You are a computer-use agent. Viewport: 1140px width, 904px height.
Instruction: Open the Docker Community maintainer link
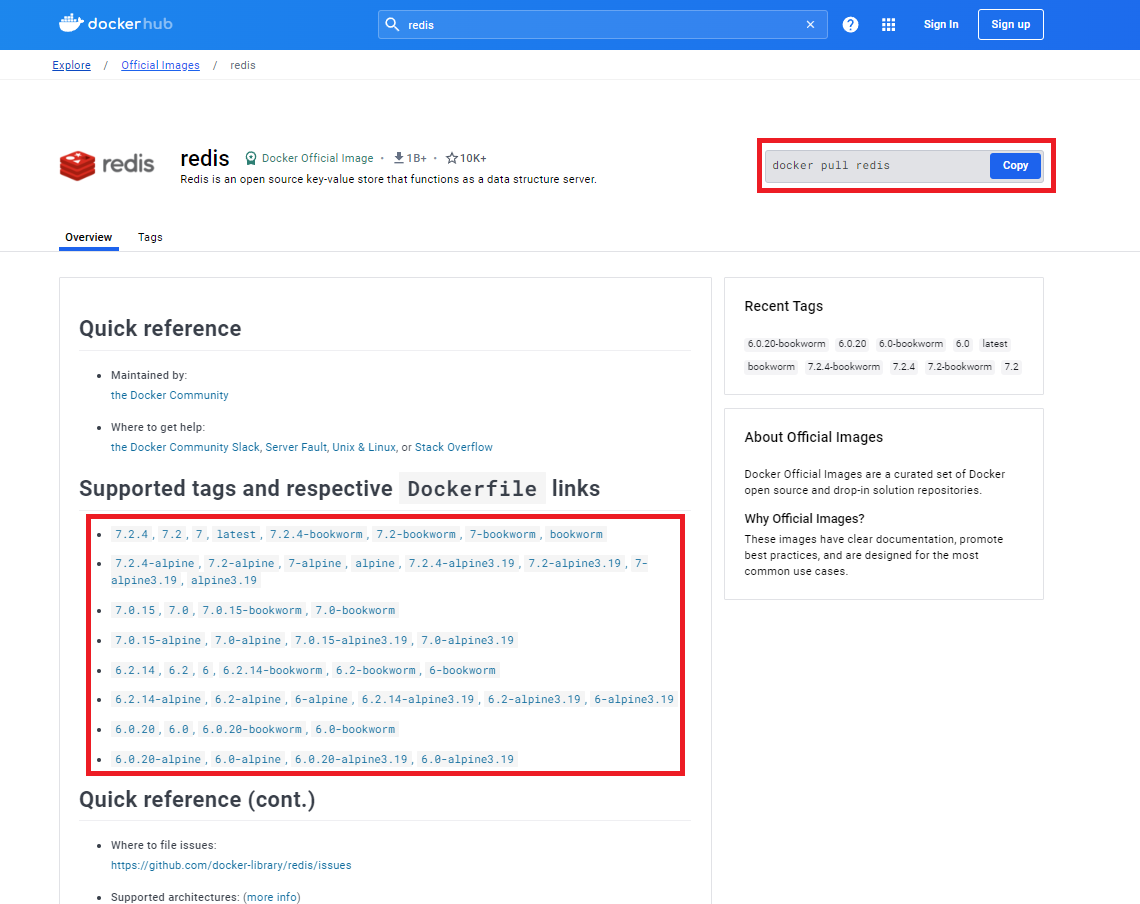169,395
